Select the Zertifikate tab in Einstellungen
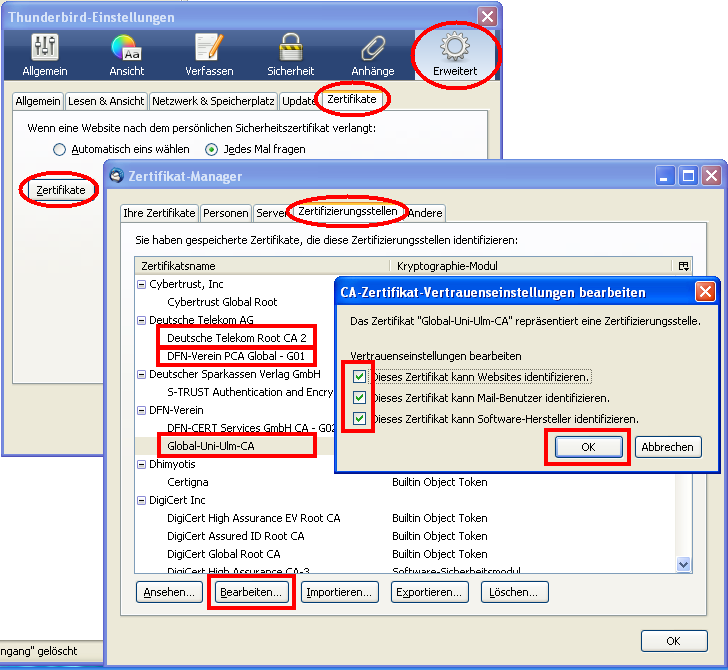This screenshot has height=670, width=728. (351, 99)
